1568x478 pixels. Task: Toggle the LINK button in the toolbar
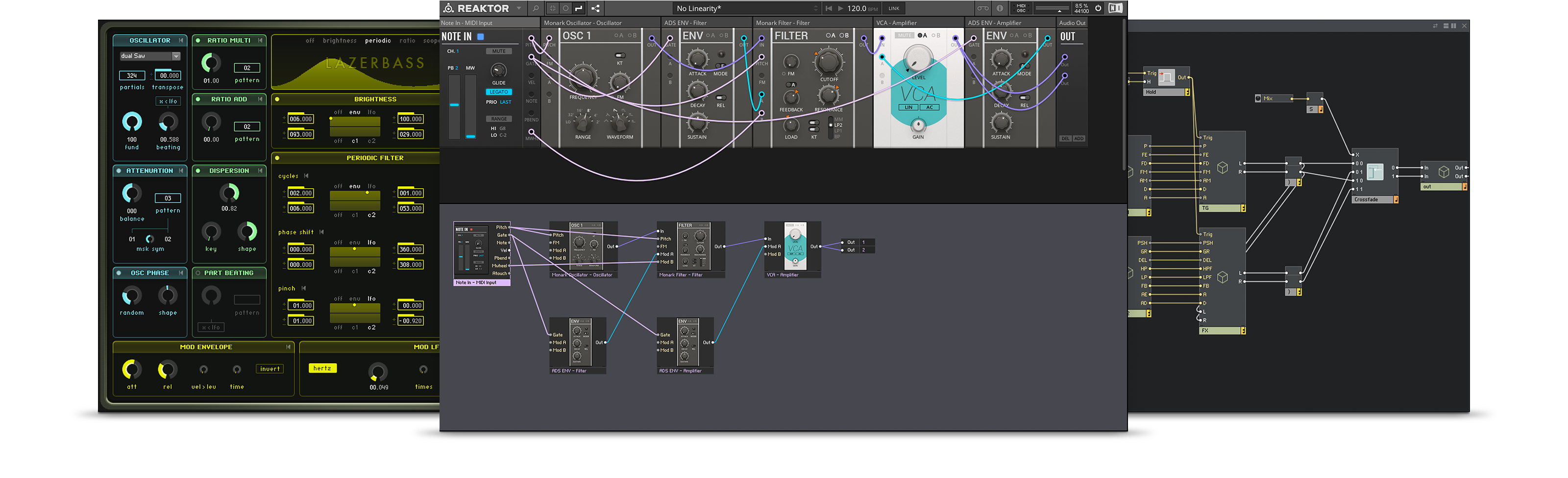894,8
